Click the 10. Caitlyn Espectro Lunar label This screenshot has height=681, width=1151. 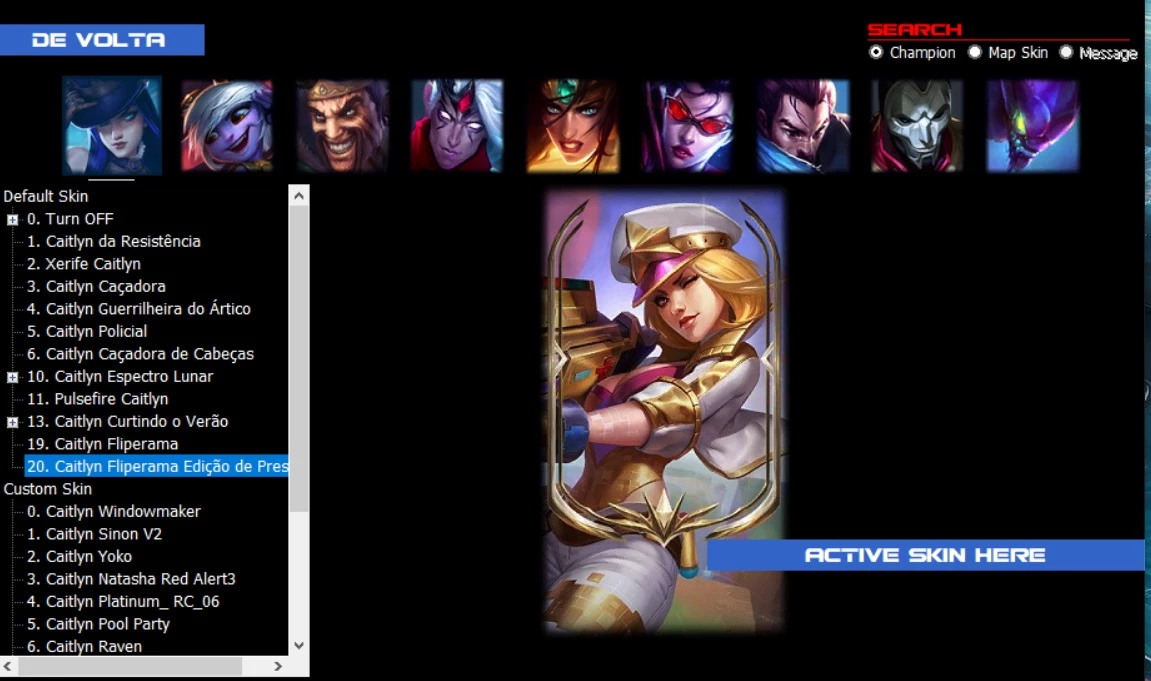click(x=120, y=376)
